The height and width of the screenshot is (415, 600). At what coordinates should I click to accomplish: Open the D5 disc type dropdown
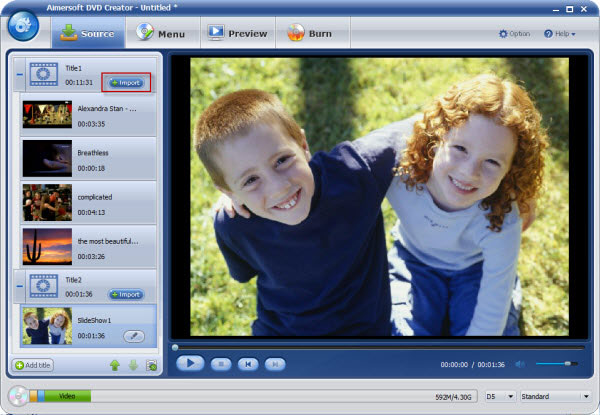point(500,397)
